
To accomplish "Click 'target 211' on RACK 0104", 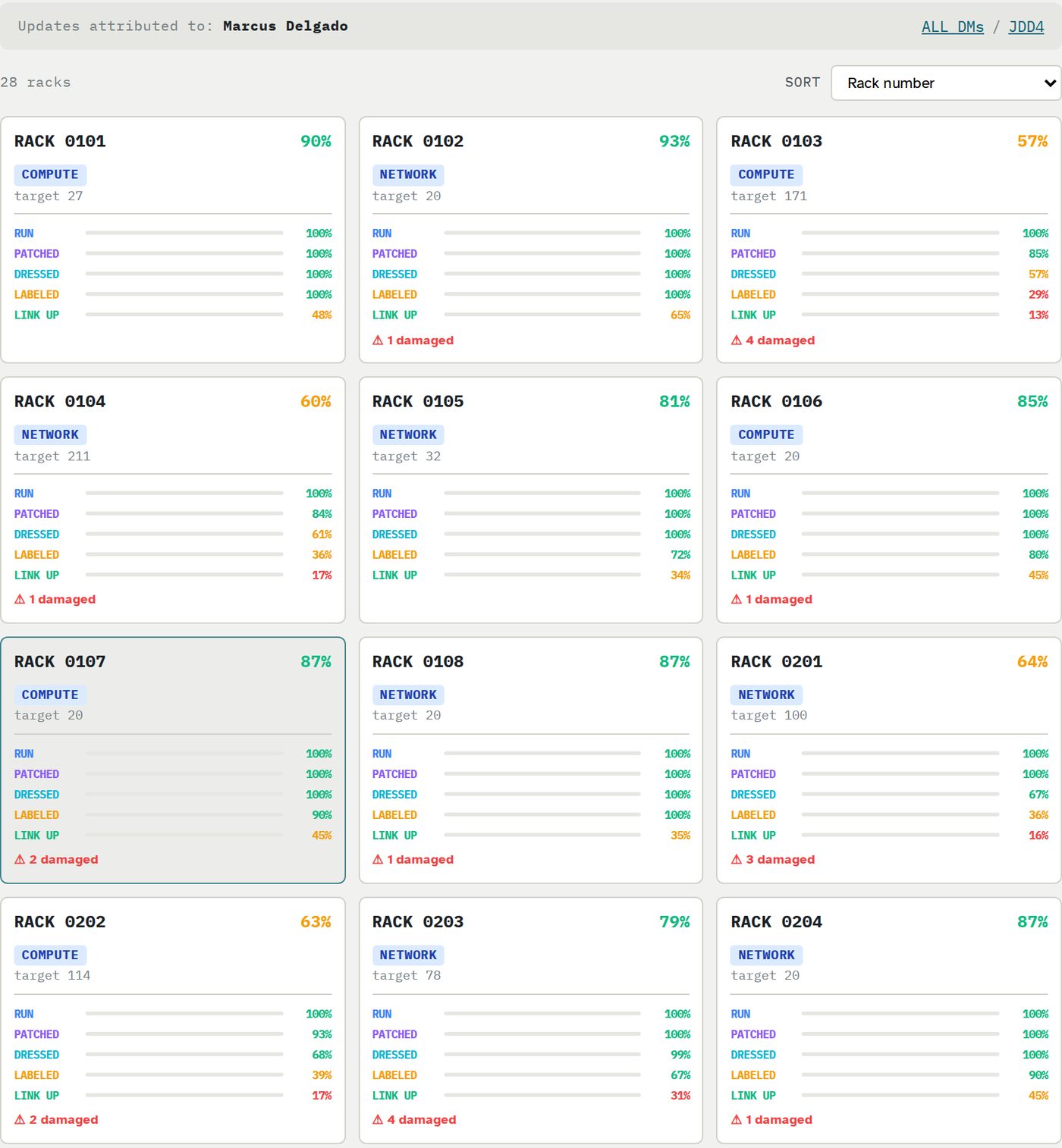I will (52, 456).
